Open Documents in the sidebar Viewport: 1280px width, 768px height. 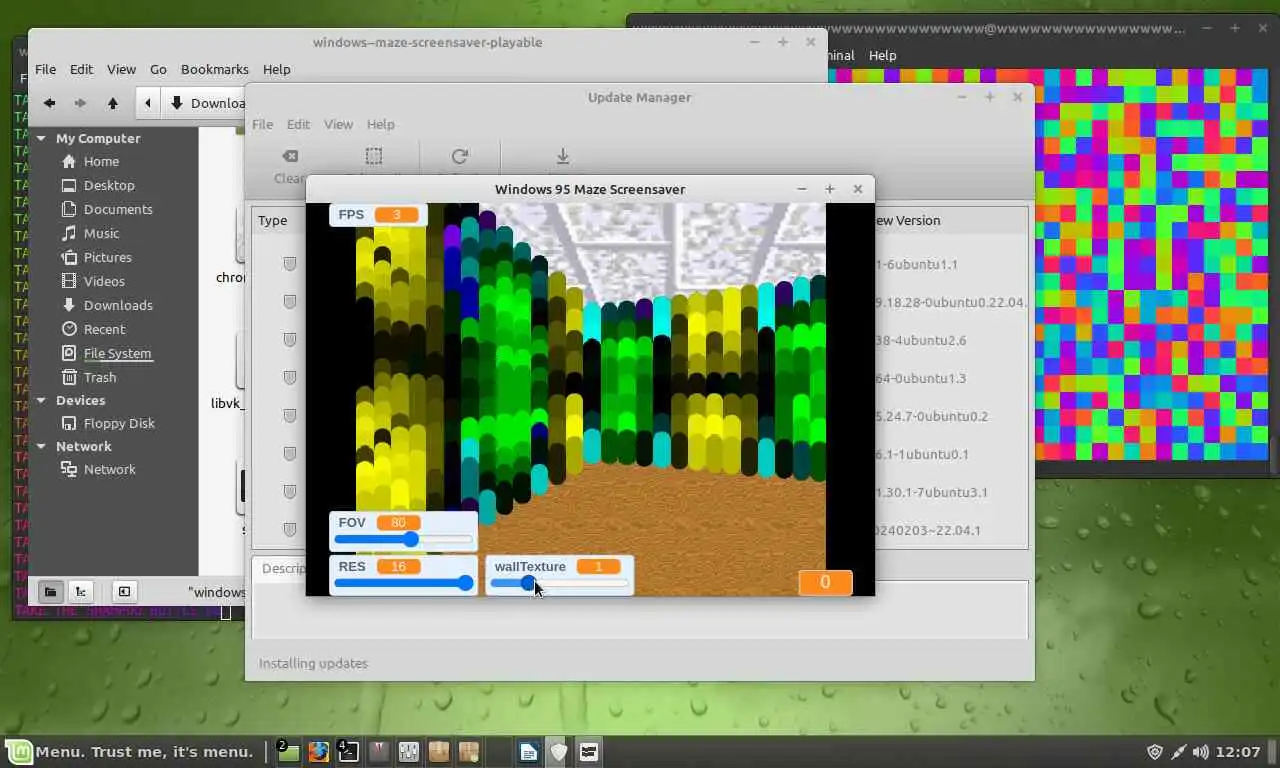118,209
